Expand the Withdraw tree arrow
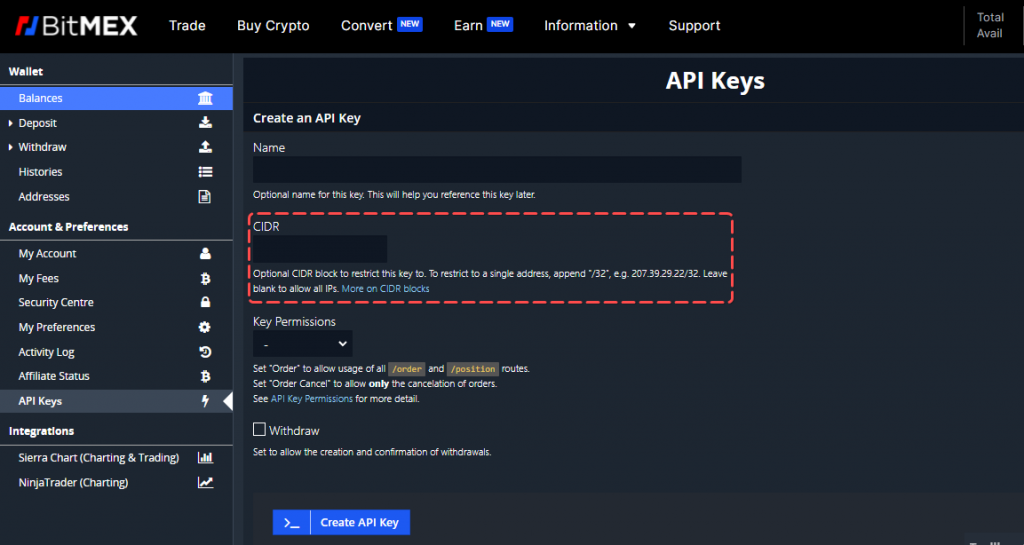 [x=10, y=147]
